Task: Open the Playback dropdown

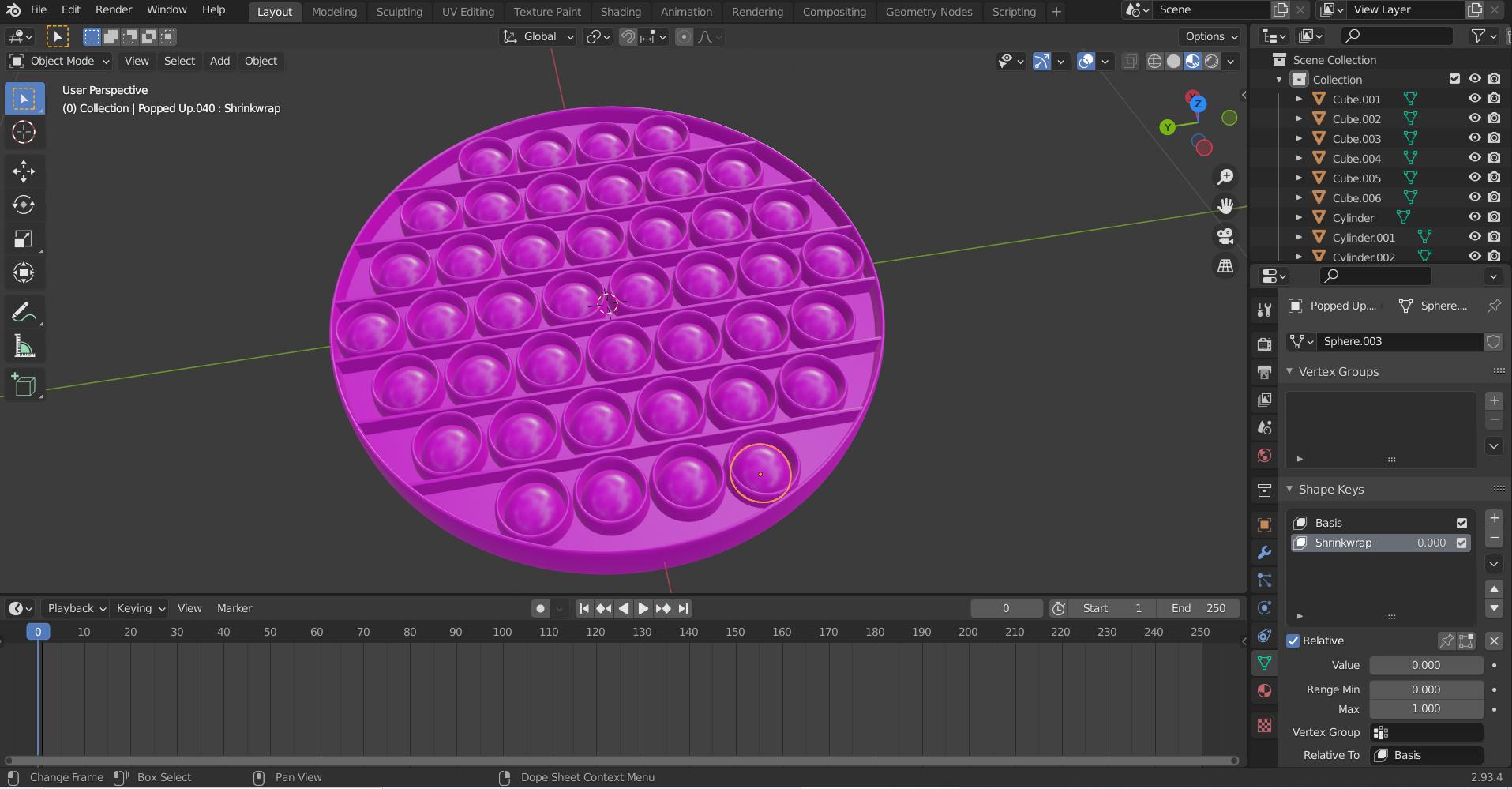Action: click(x=76, y=608)
